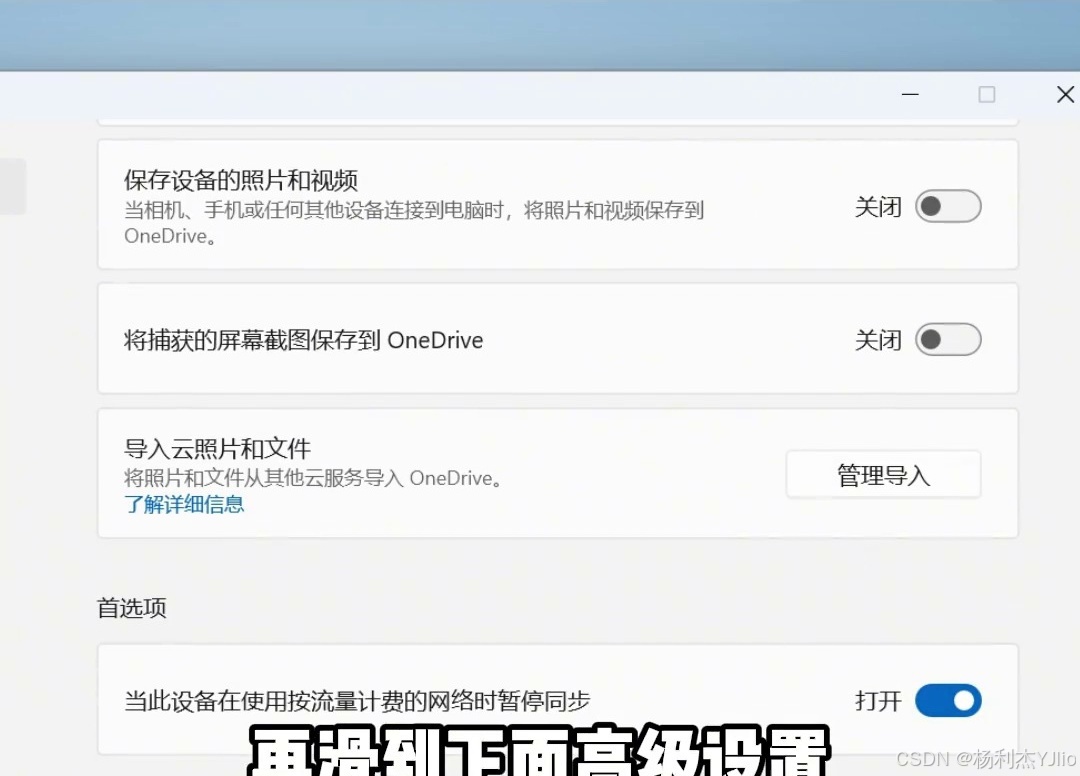The image size is (1080, 776).
Task: Open the 管理导入 button
Action: (x=883, y=474)
